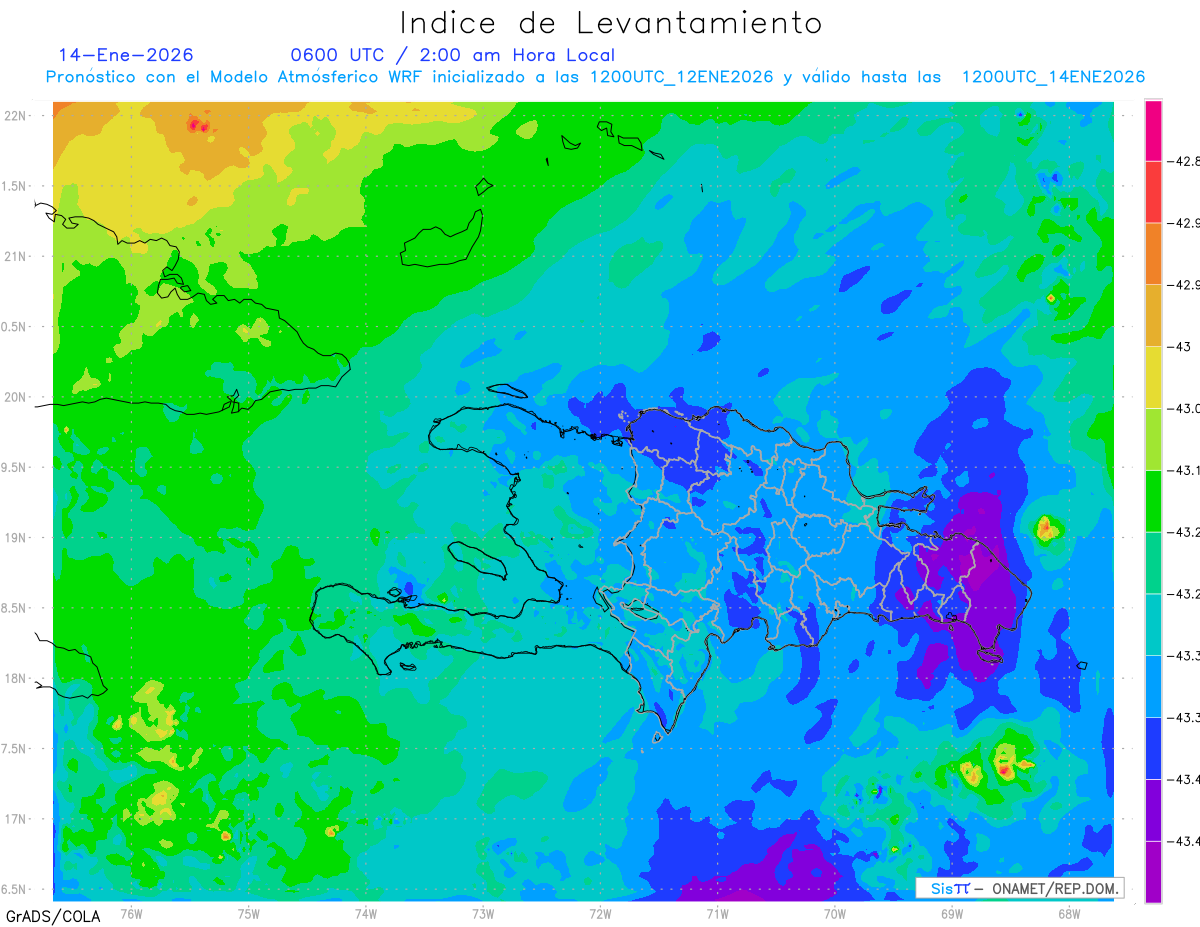Click the "20N" latitude label
The width and height of the screenshot is (1200, 927).
point(16,397)
